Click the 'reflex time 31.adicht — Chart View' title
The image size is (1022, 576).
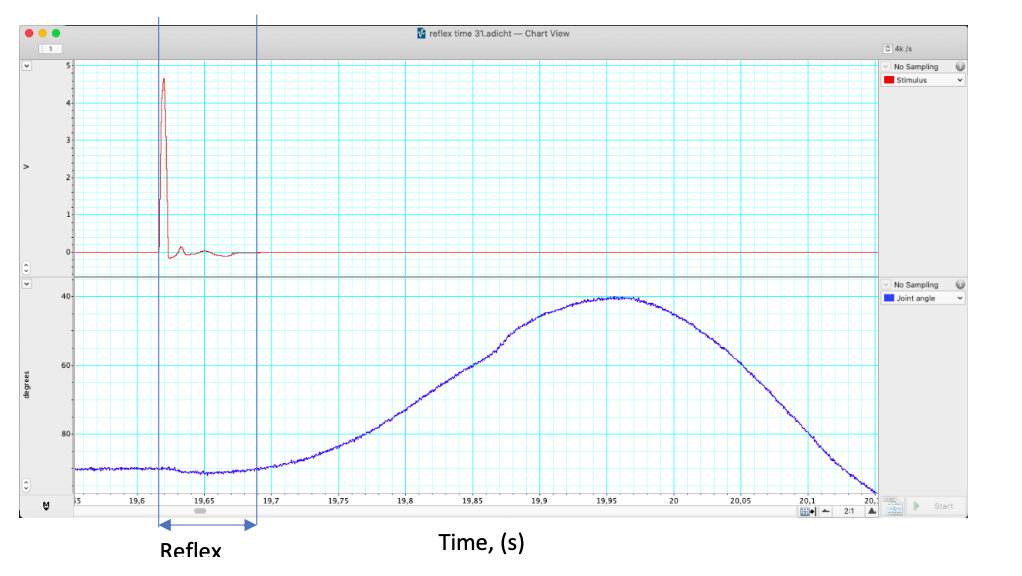pos(499,33)
